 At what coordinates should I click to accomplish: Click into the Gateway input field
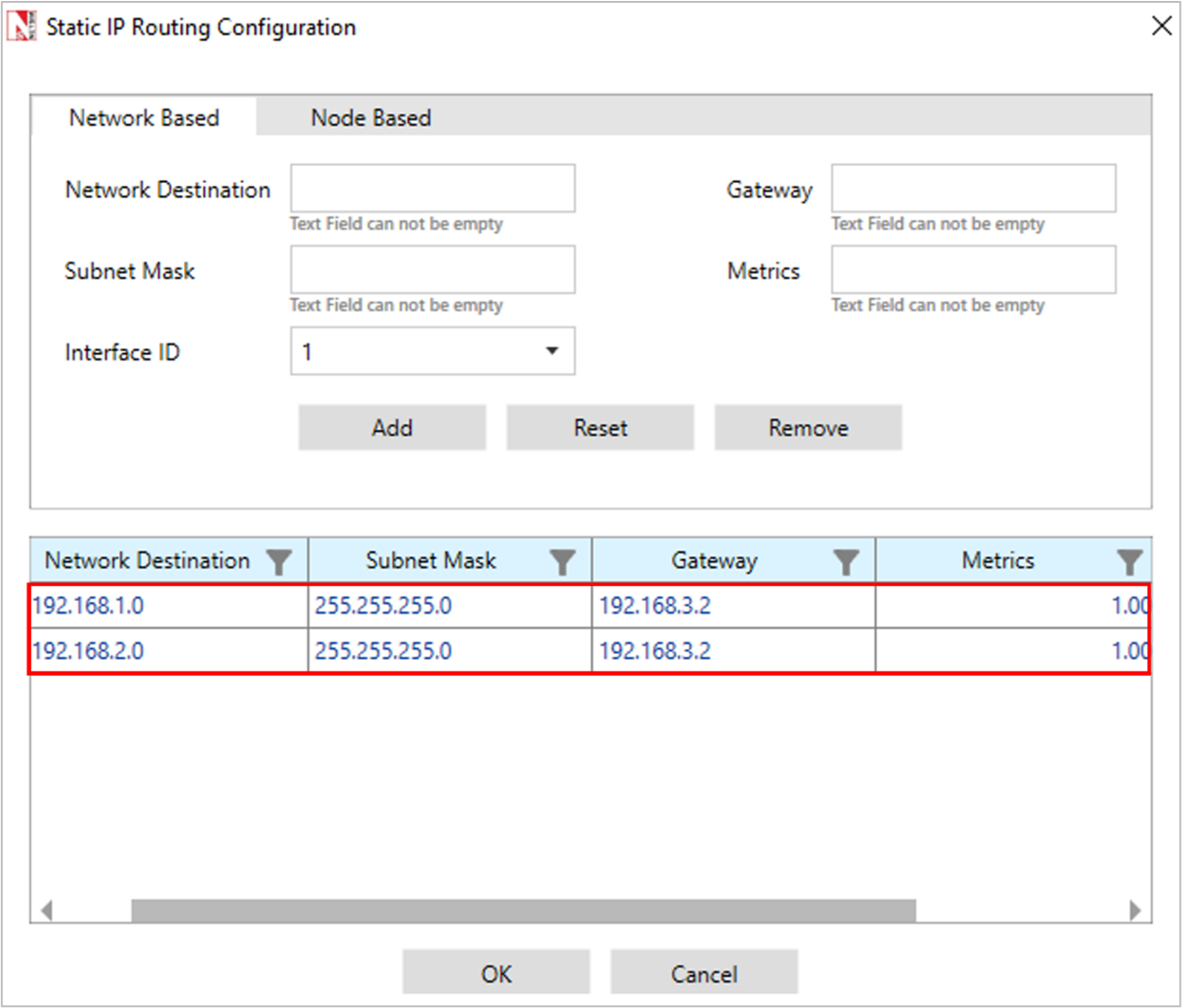(972, 189)
